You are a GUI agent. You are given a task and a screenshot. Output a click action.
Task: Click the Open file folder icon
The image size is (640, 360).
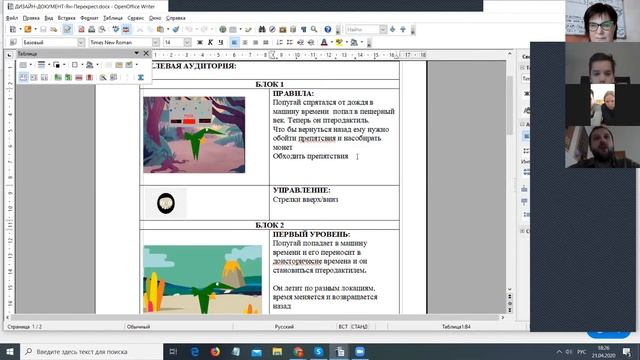click(x=28, y=29)
